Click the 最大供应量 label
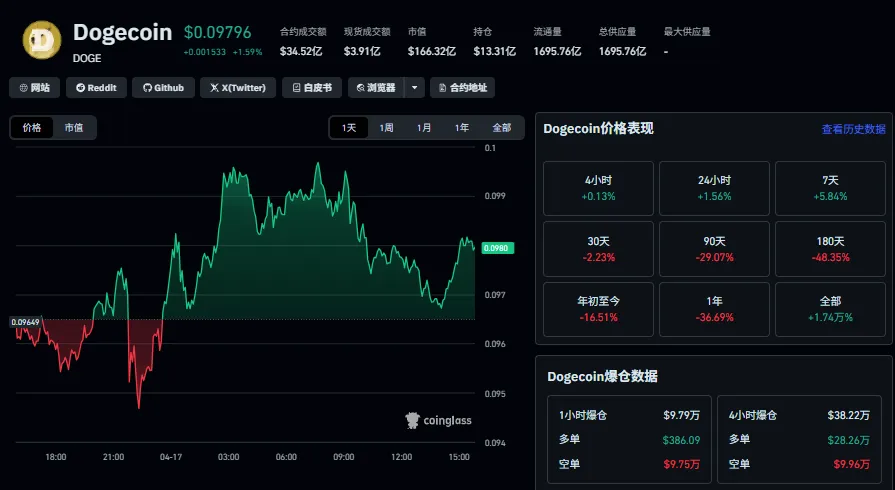 (x=687, y=32)
